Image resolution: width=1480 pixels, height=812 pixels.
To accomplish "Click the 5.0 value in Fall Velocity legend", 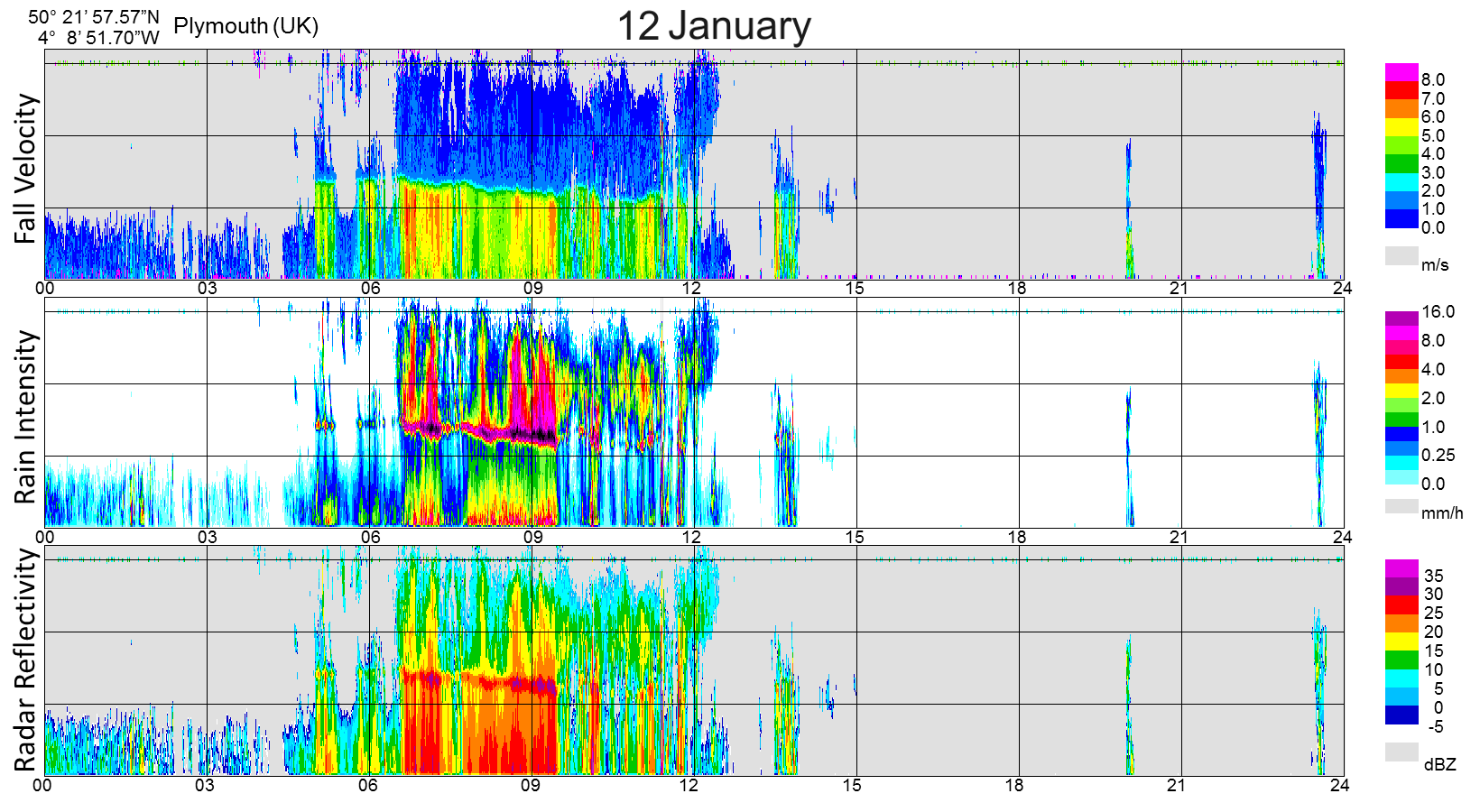I will click(1433, 135).
